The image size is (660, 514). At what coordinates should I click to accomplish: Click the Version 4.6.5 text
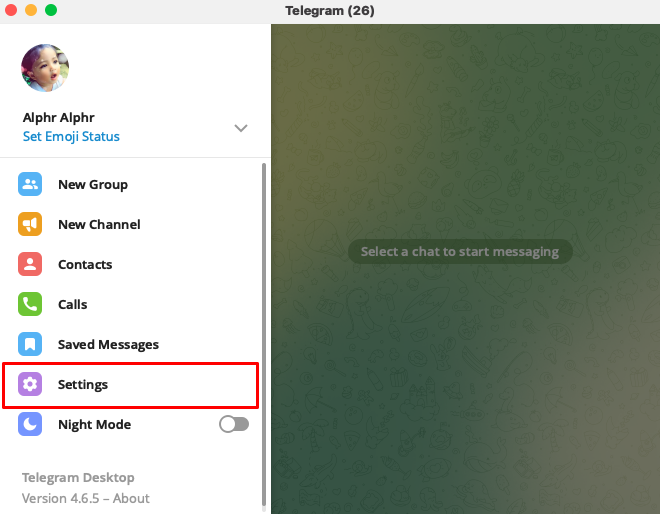pyautogui.click(x=61, y=498)
